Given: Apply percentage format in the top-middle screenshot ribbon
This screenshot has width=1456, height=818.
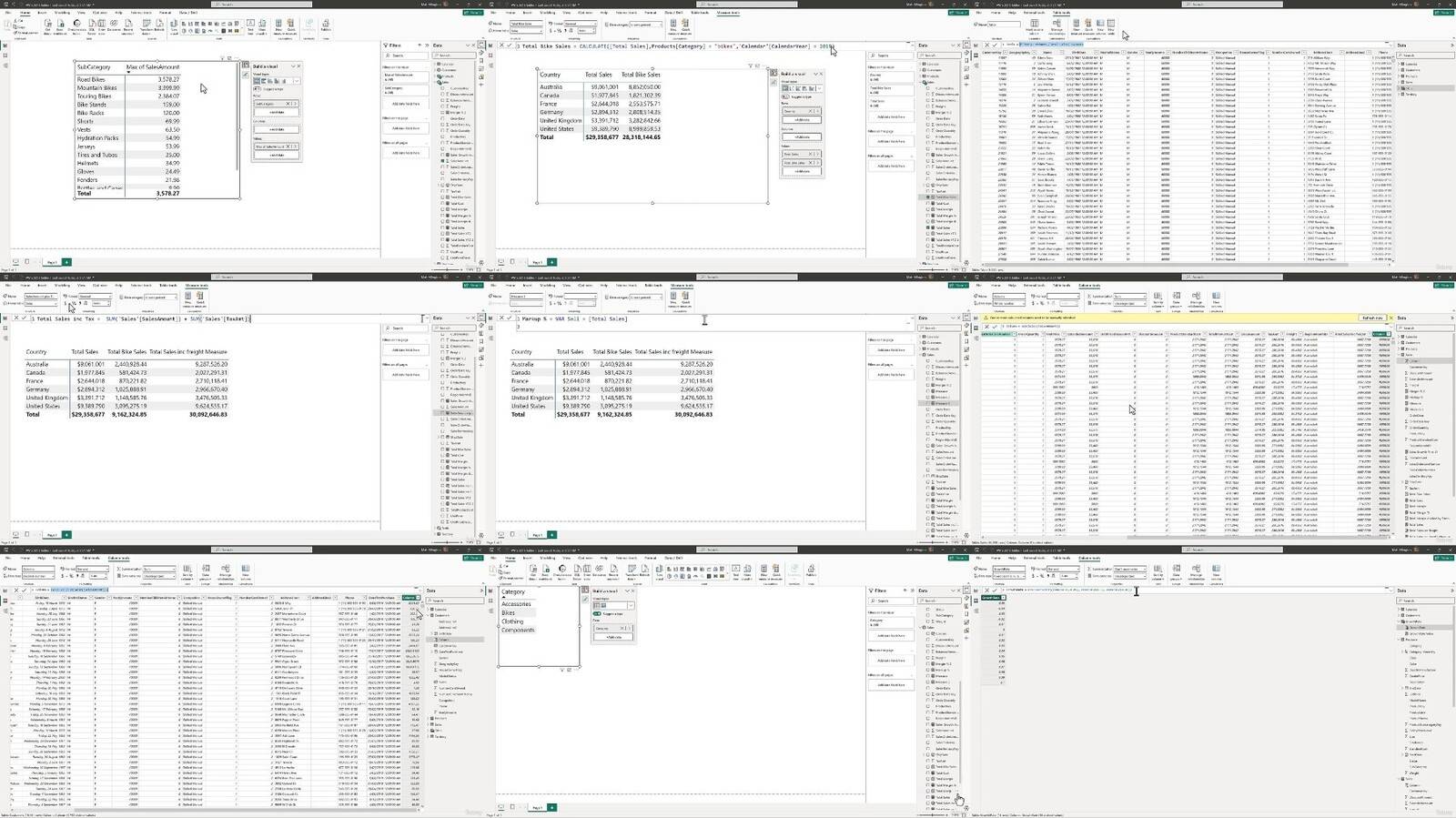Looking at the screenshot, I should [x=560, y=31].
